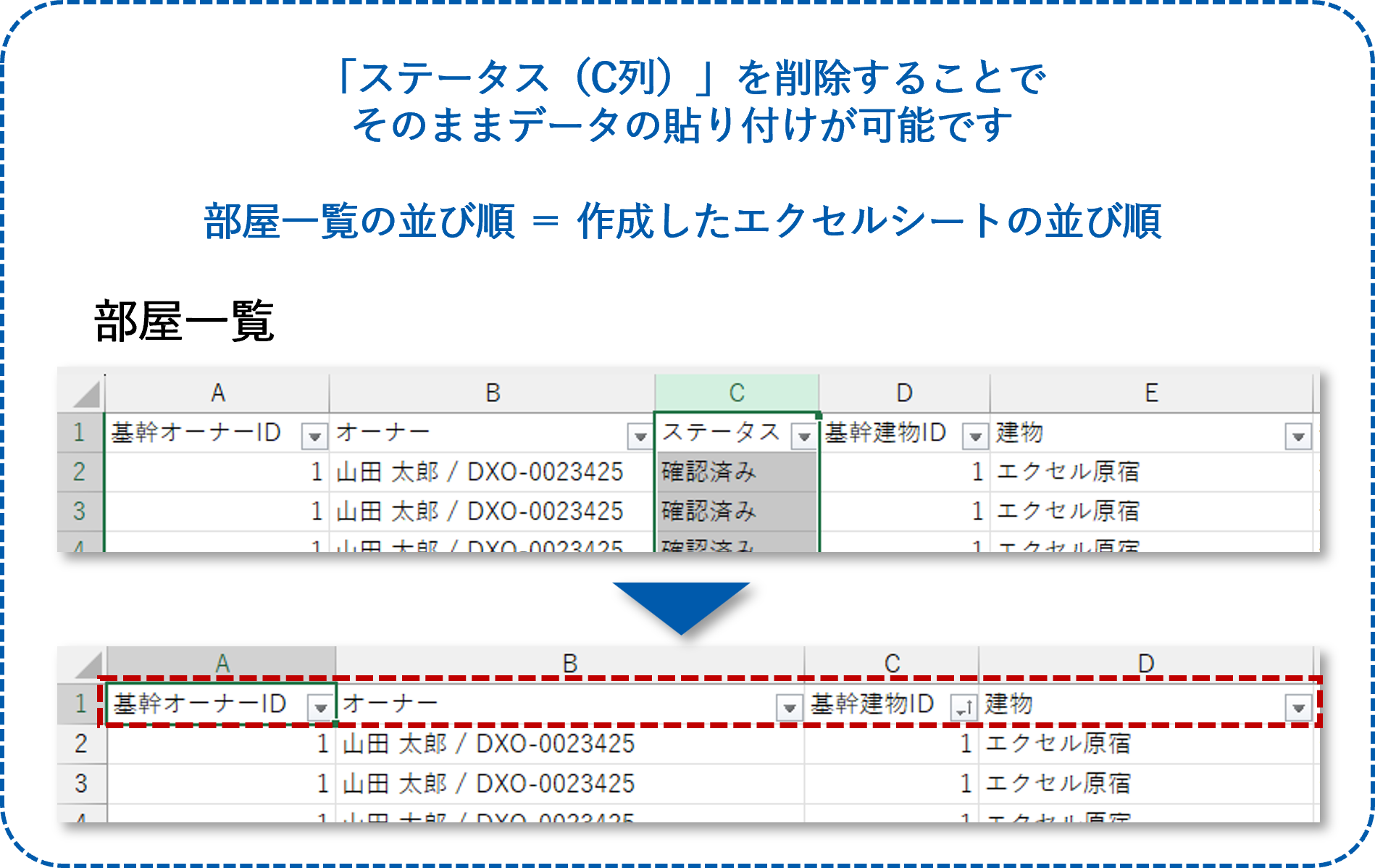Click the 基幹オーナーID filter icon in top table
The height and width of the screenshot is (868, 1375).
(314, 435)
